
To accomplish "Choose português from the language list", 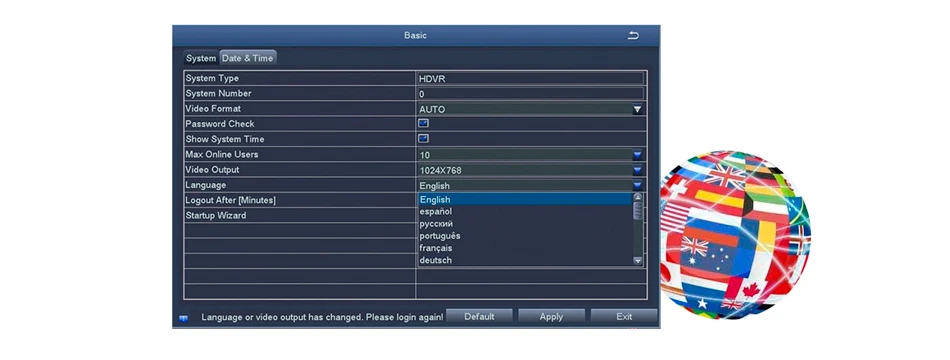I will tap(525, 236).
